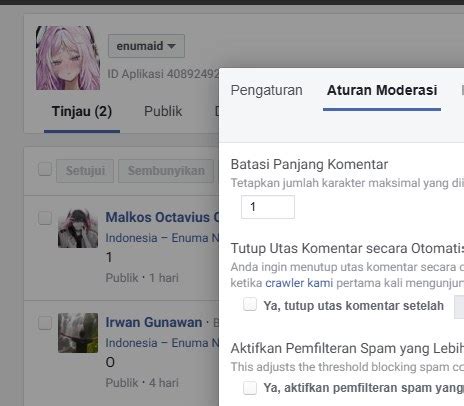The image size is (464, 406).
Task: Enable Ya, aktifkan pemfilteran spam checkbox
Action: [x=250, y=388]
